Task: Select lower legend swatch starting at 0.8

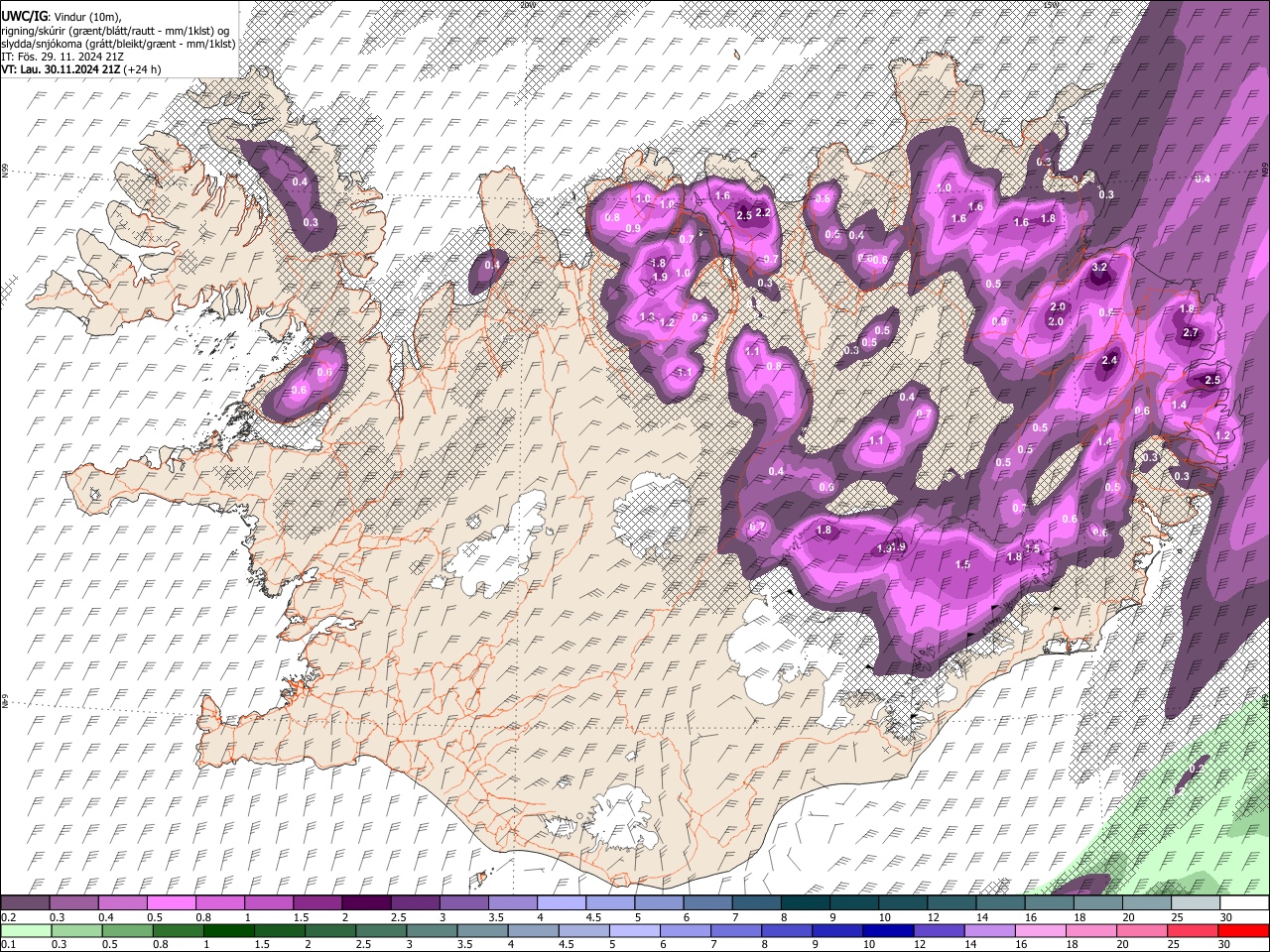Action: (x=179, y=930)
